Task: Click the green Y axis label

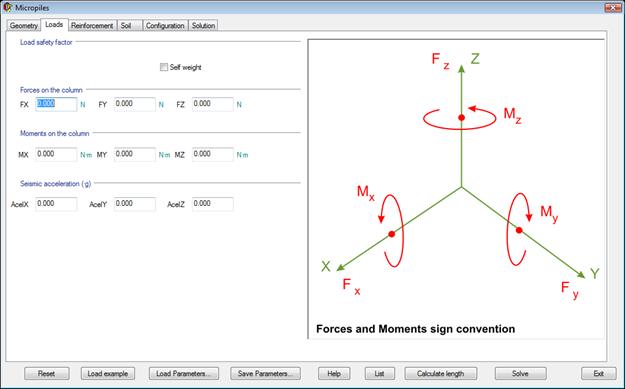Action: (595, 273)
